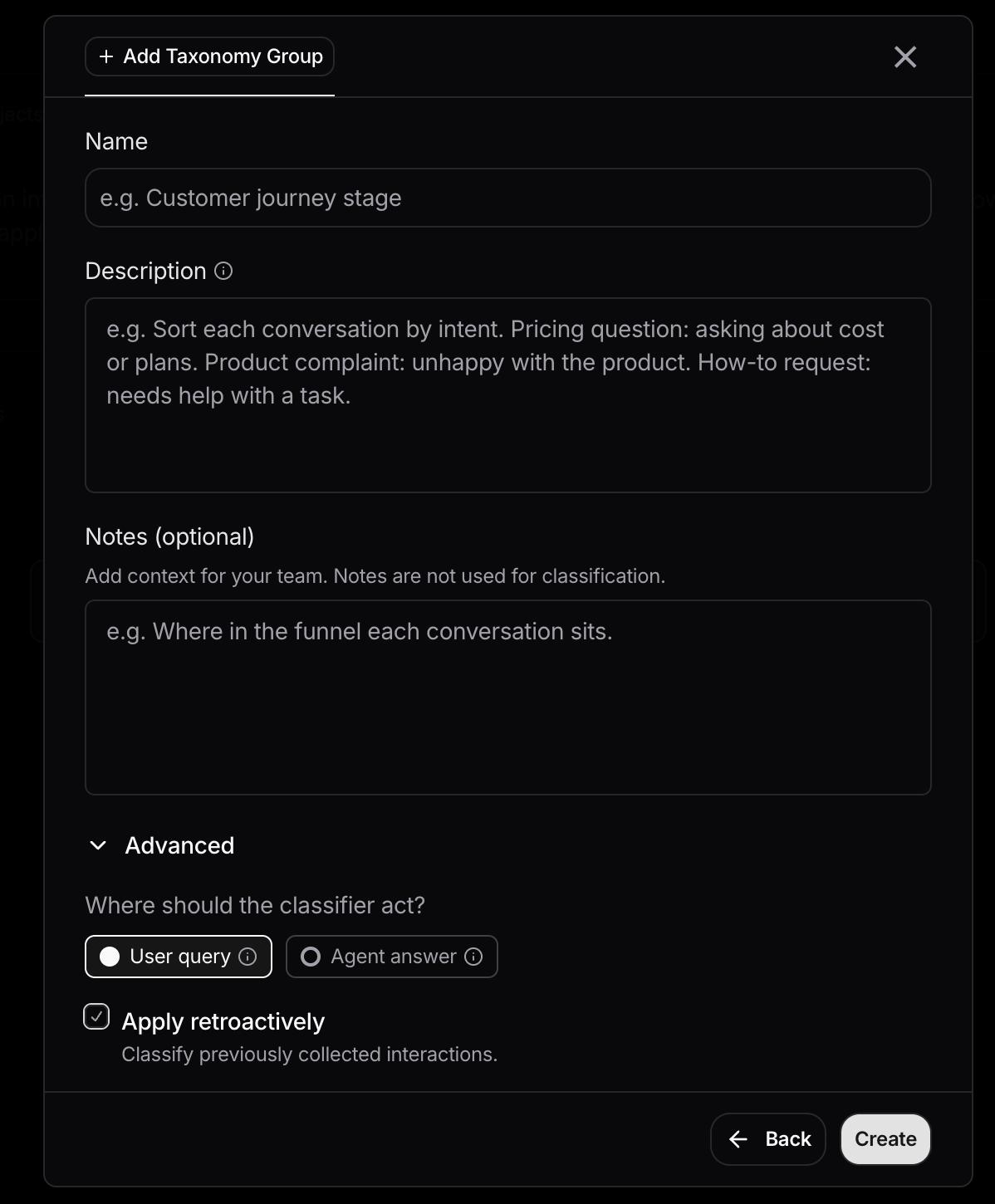This screenshot has height=1204, width=995.
Task: Click the Name field label
Action: point(116,141)
